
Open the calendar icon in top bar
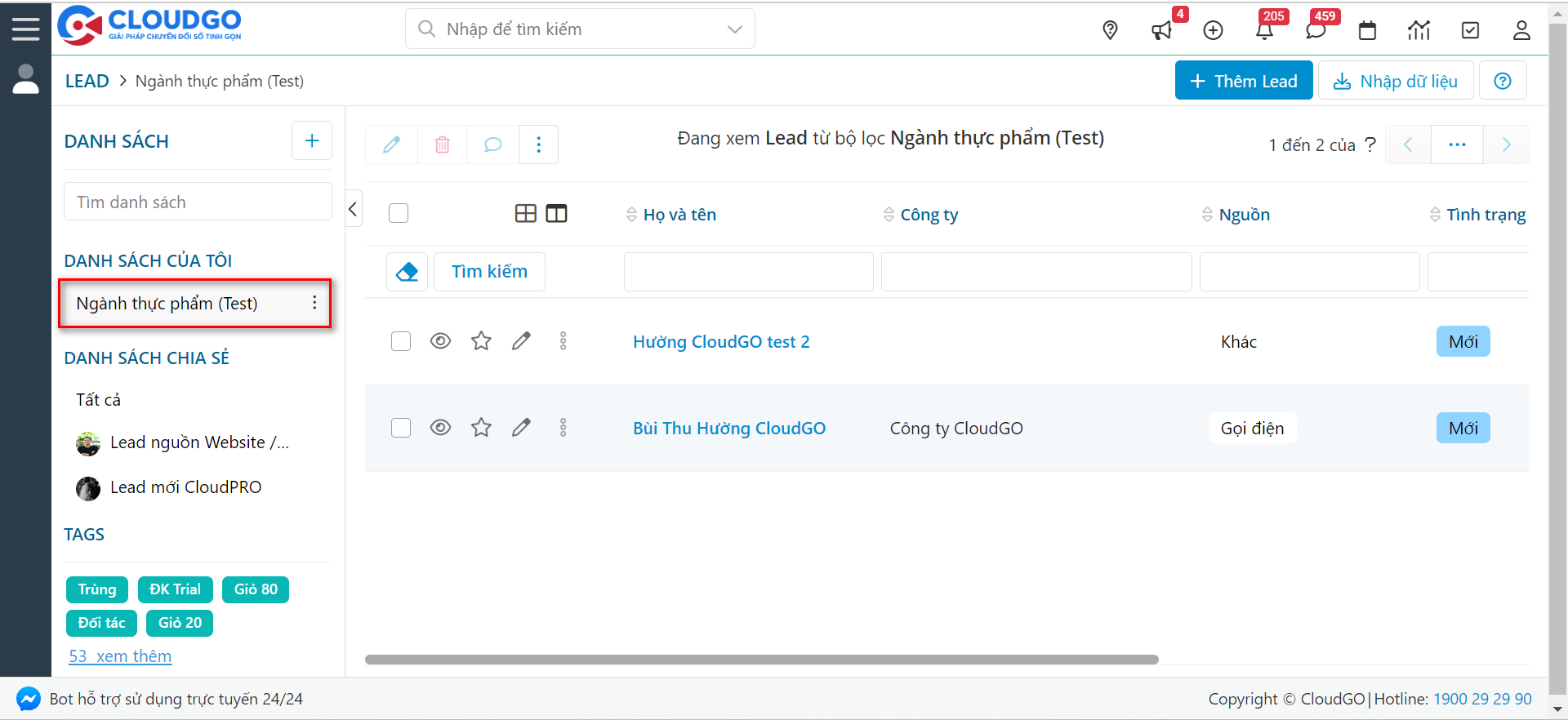pos(1367,31)
